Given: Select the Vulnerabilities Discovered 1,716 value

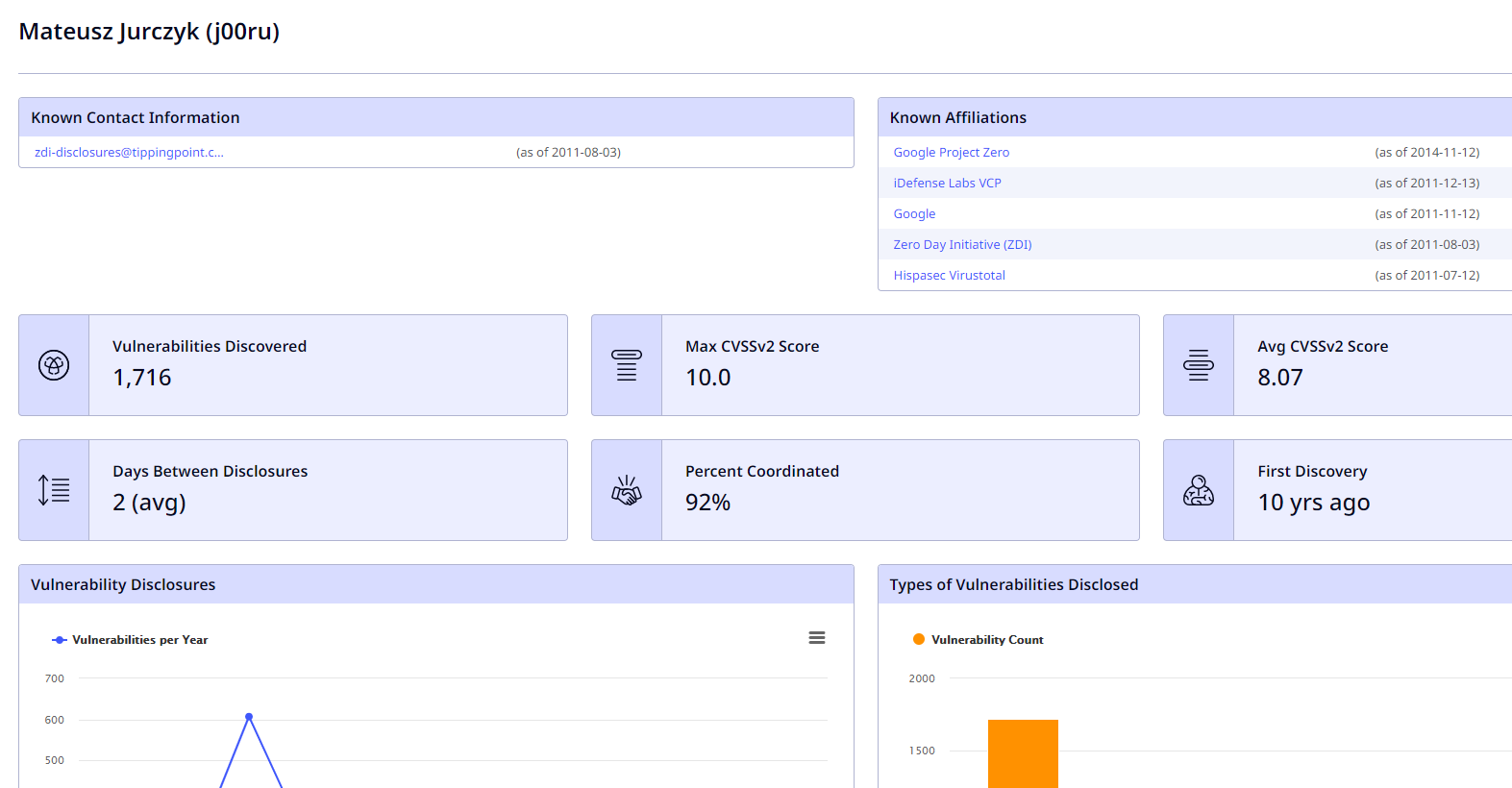Looking at the screenshot, I should (x=142, y=378).
